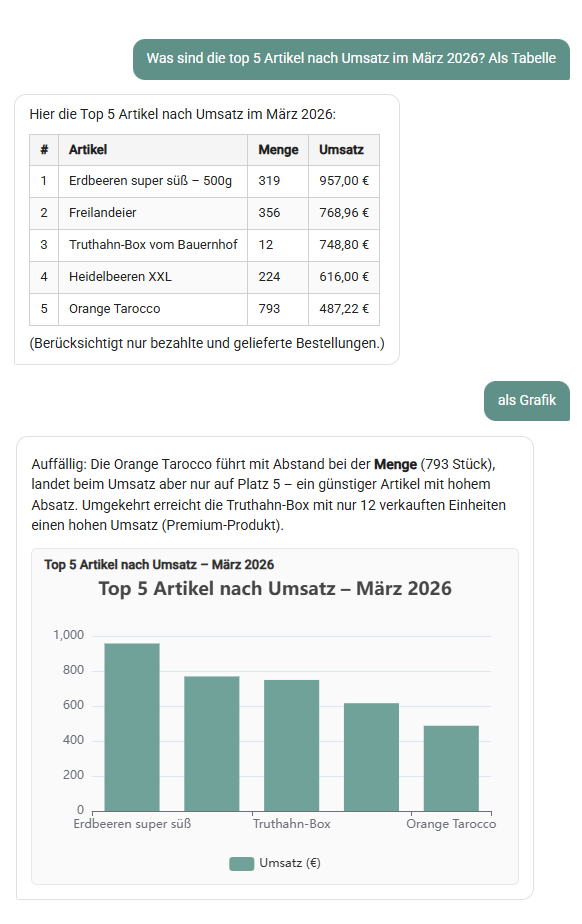Select the 'Freilandeier' table cell
Viewport: 582px width, 924px height.
(x=153, y=213)
